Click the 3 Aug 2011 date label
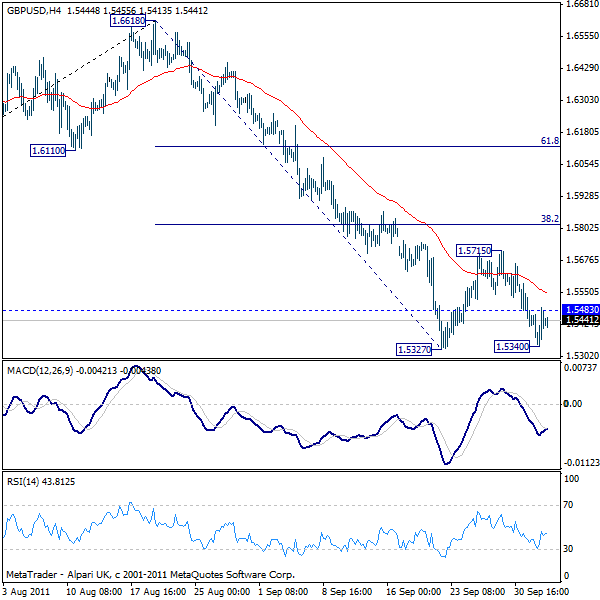Viewport: 600px width, 600px height. click(26, 592)
